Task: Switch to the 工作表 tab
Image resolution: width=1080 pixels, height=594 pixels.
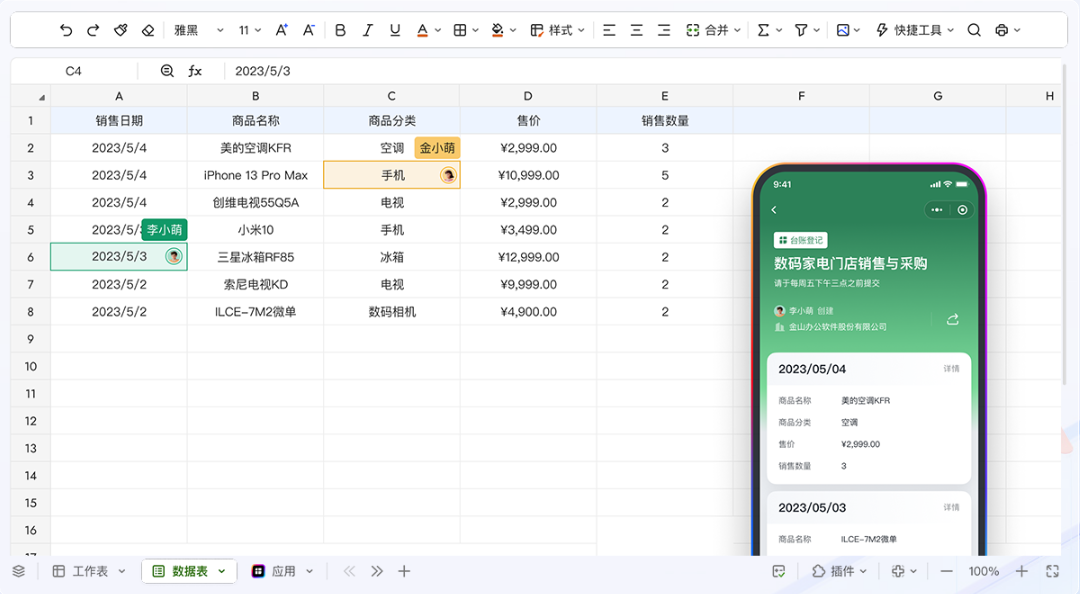Action: [x=89, y=571]
